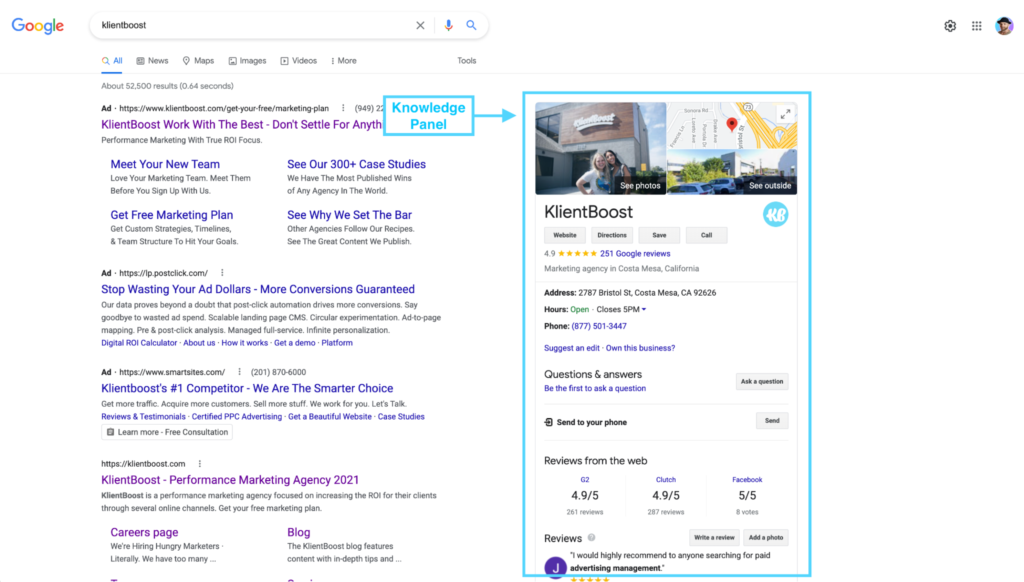Click in the klientboost search field
Viewport: 1024px width, 582px height.
click(x=250, y=26)
